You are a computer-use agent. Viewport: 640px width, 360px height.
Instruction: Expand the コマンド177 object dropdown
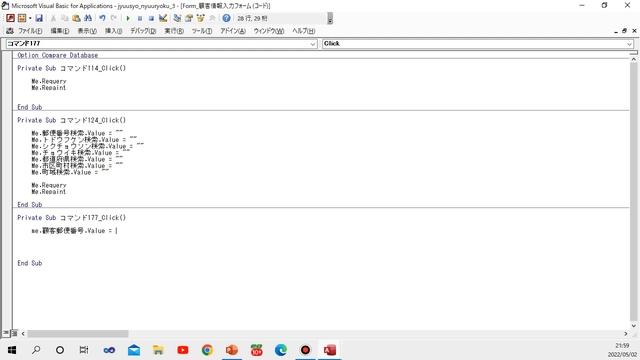click(313, 44)
